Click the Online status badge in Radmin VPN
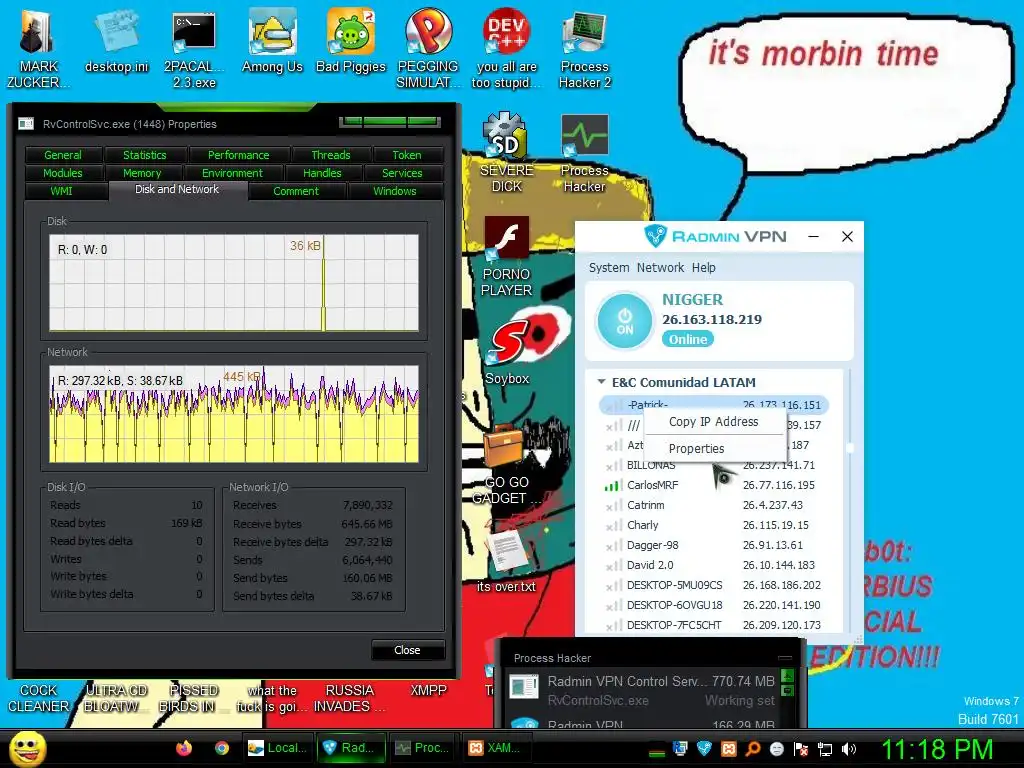Image resolution: width=1024 pixels, height=768 pixels. point(688,339)
